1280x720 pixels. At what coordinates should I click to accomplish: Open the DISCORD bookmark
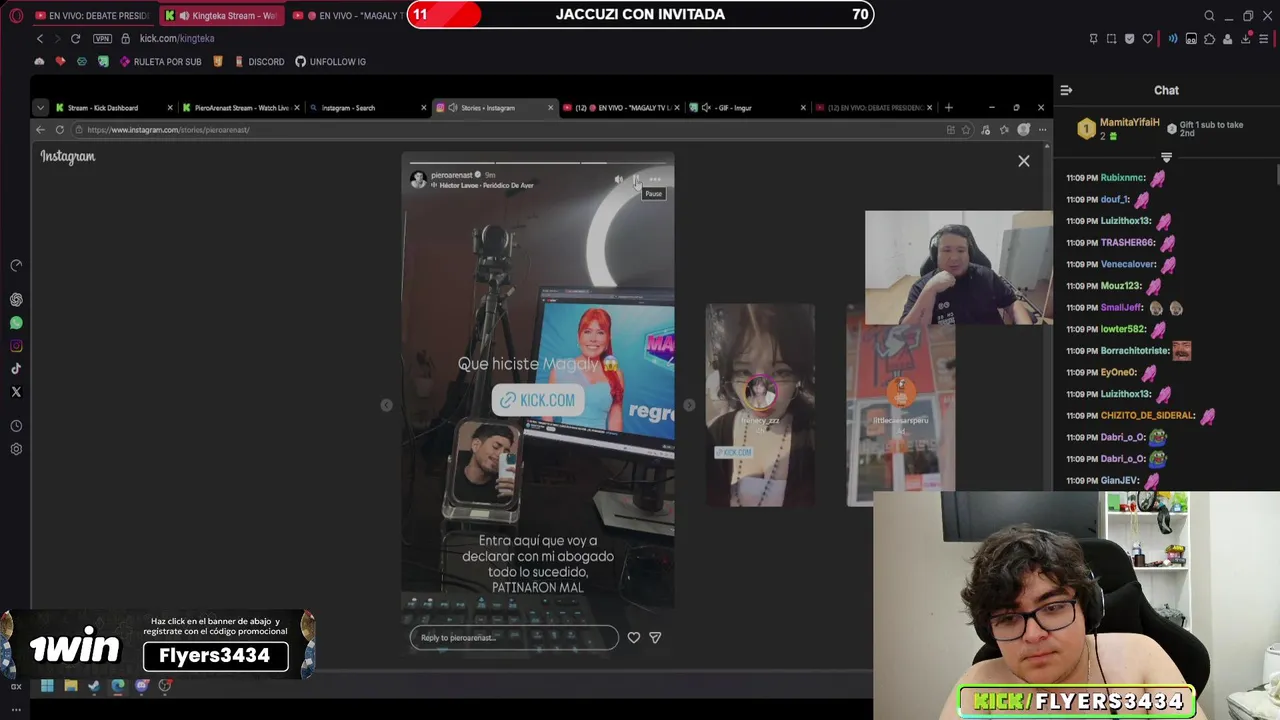259,62
